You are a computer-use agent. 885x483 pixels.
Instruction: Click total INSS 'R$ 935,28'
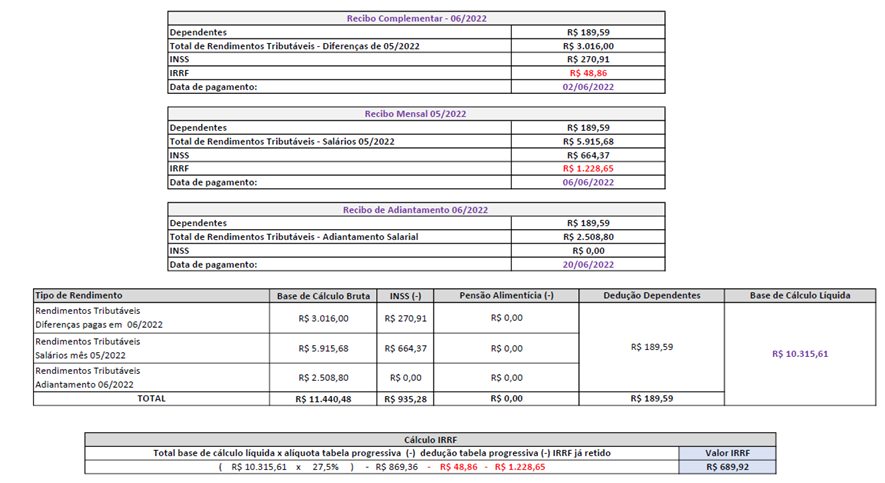405,399
